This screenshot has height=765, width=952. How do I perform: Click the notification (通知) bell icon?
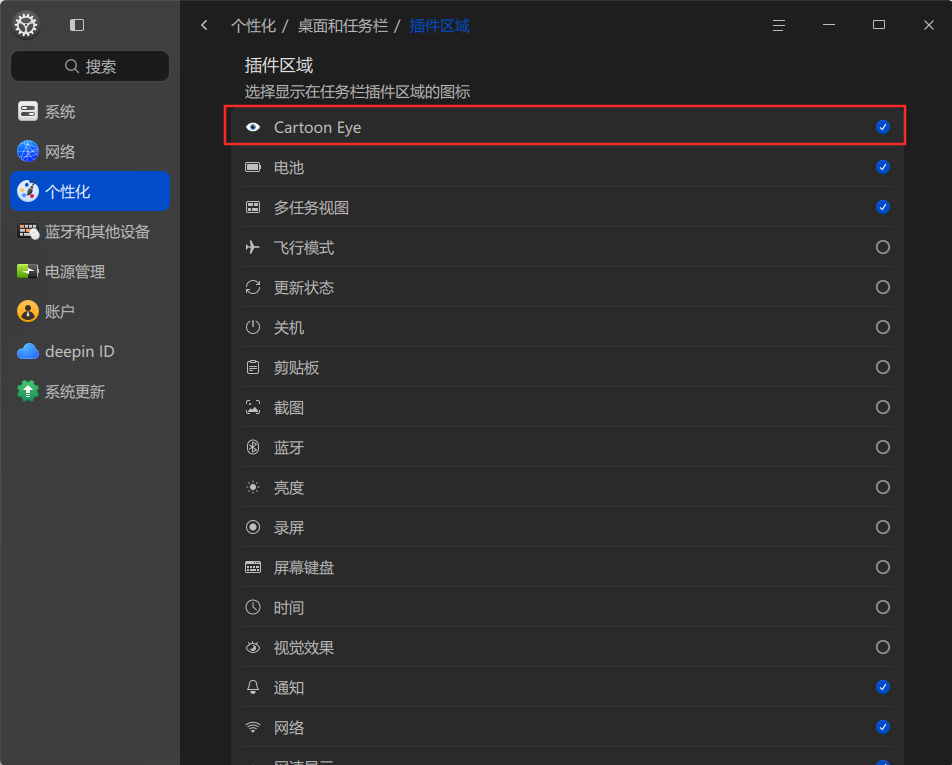[x=253, y=687]
